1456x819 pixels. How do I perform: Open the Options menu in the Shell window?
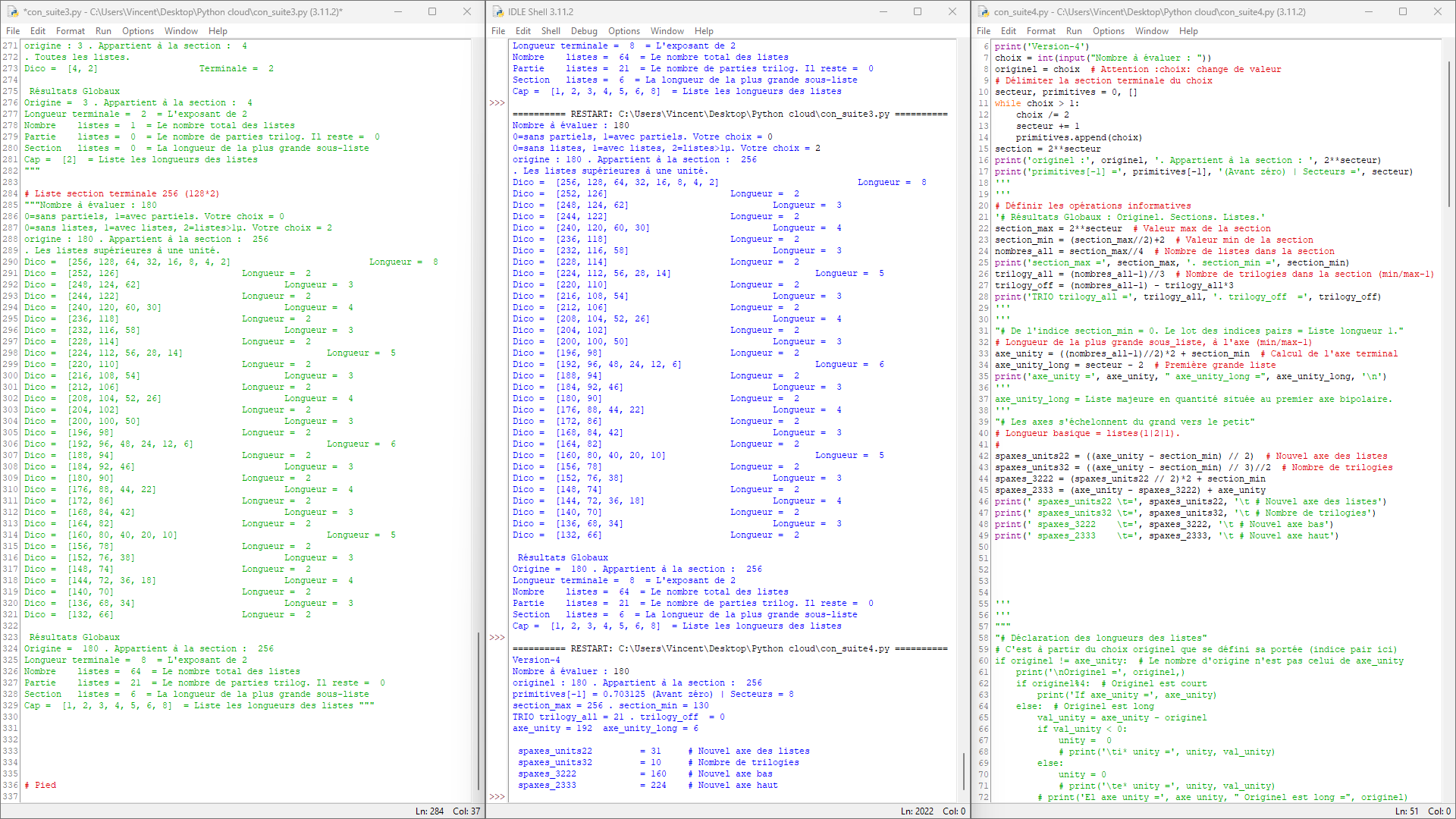pyautogui.click(x=623, y=31)
